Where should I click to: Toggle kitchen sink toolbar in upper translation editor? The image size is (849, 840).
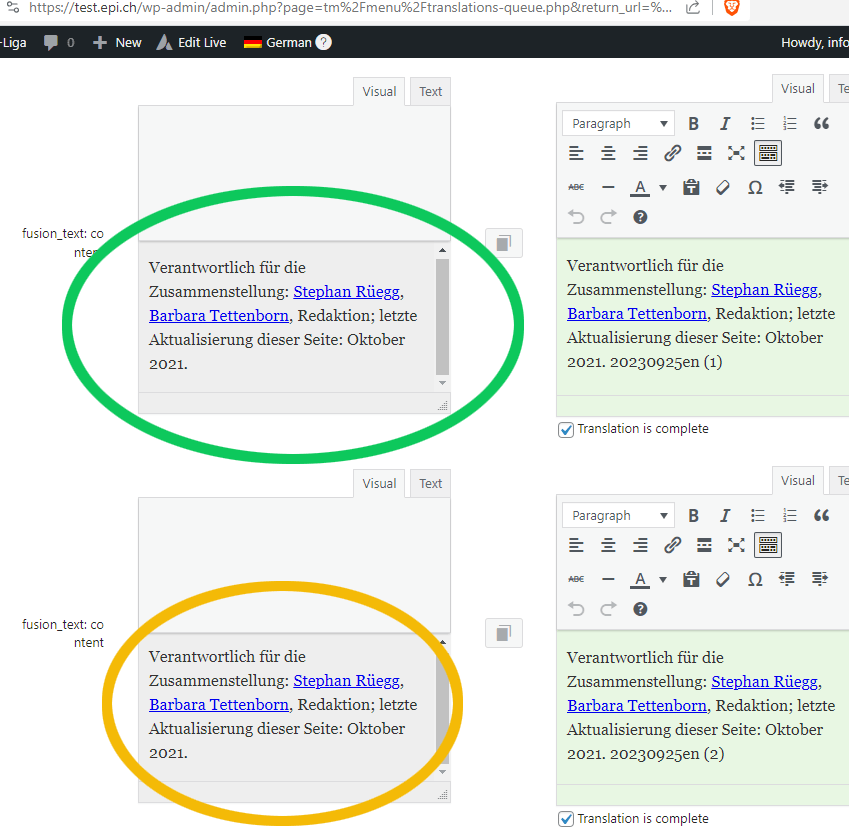click(x=768, y=153)
